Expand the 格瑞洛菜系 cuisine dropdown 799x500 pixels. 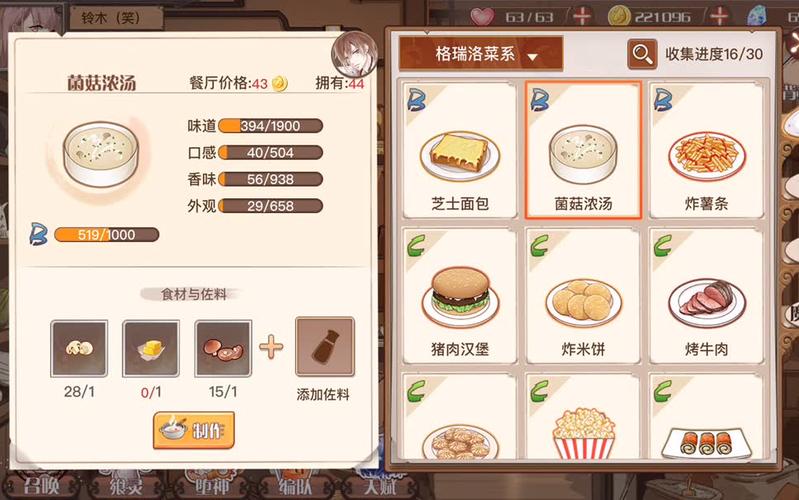coord(481,53)
